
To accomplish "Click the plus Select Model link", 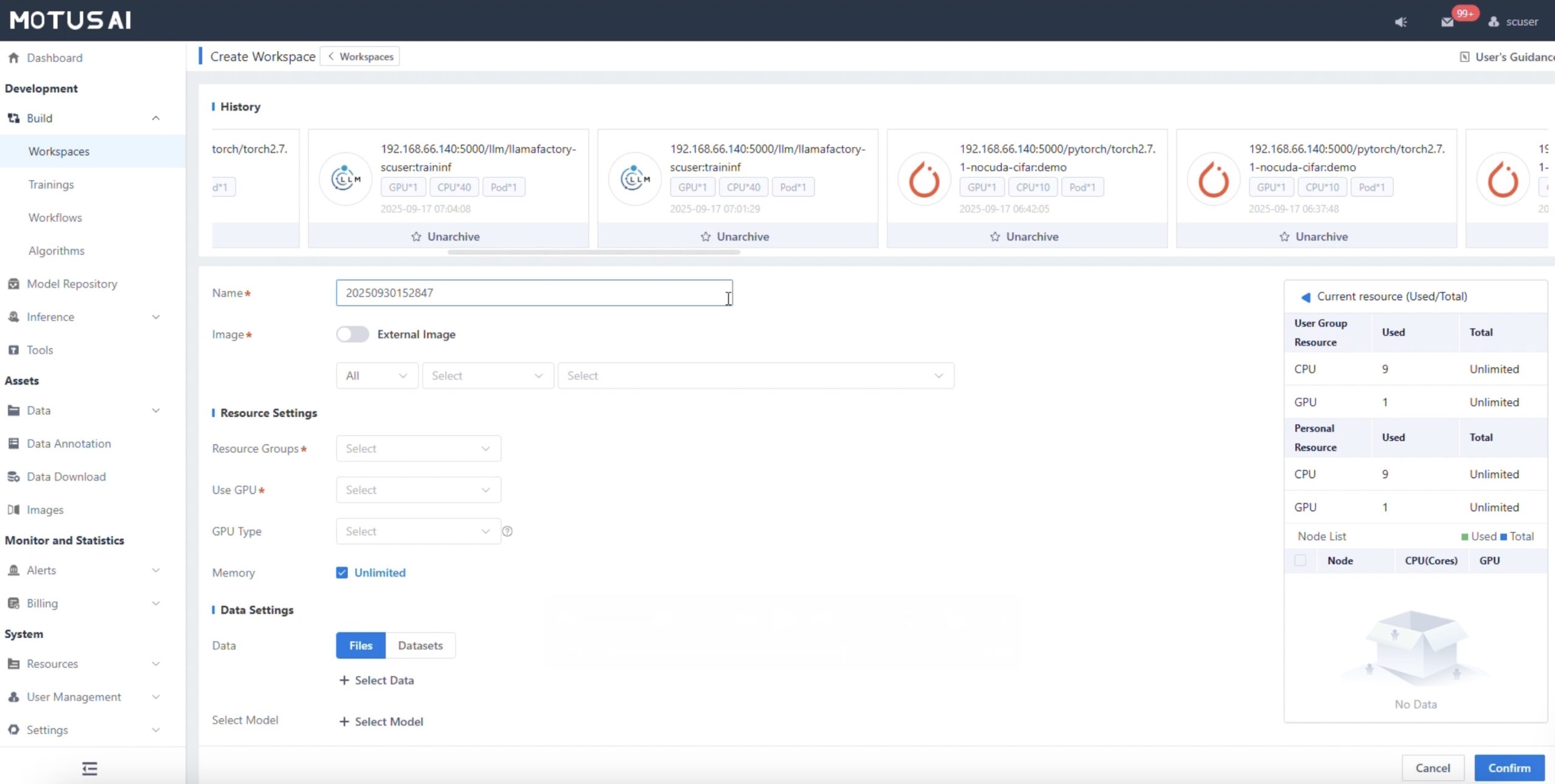I will pos(381,721).
